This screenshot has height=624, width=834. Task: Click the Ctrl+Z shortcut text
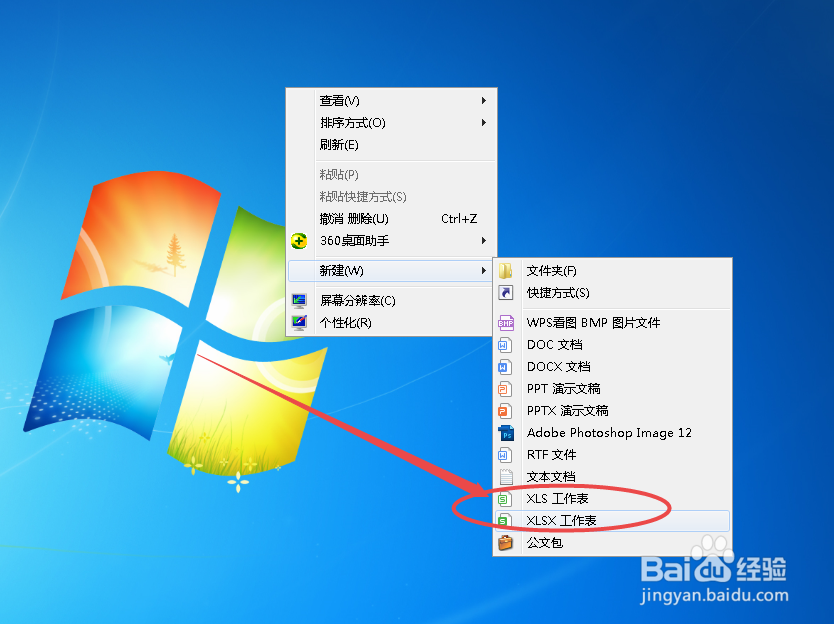[x=459, y=219]
